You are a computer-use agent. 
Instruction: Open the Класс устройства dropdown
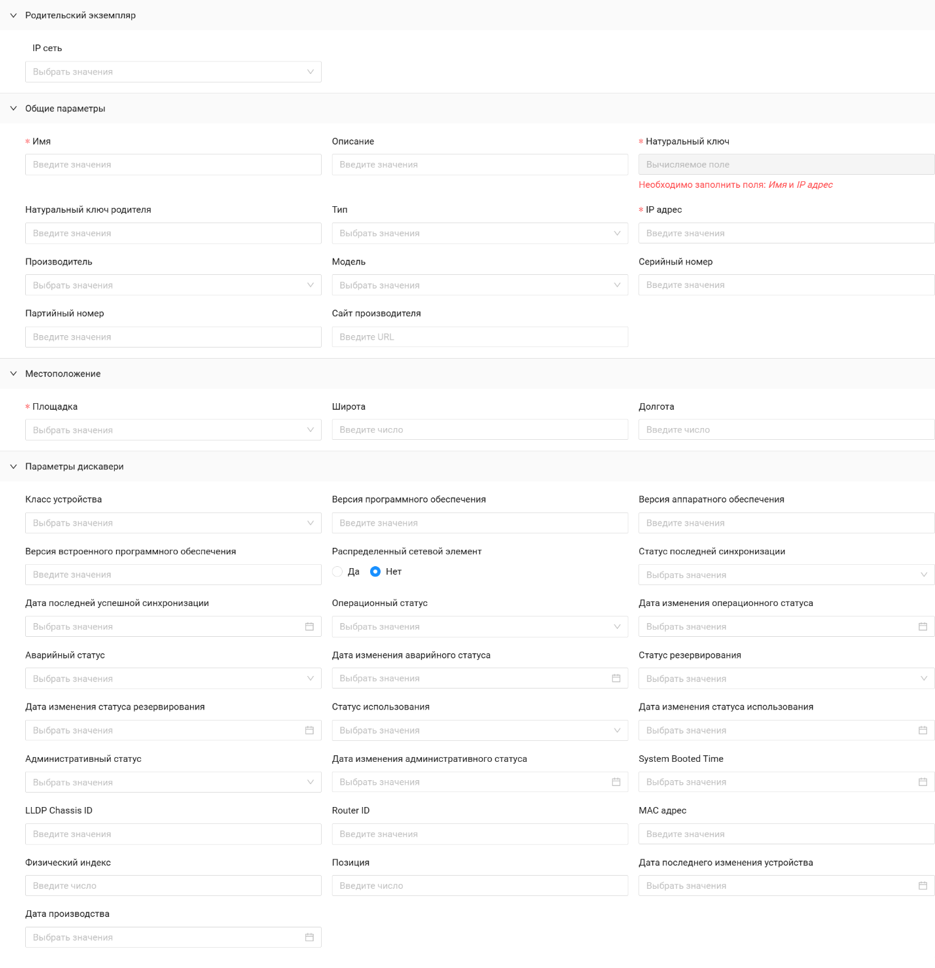coord(173,523)
